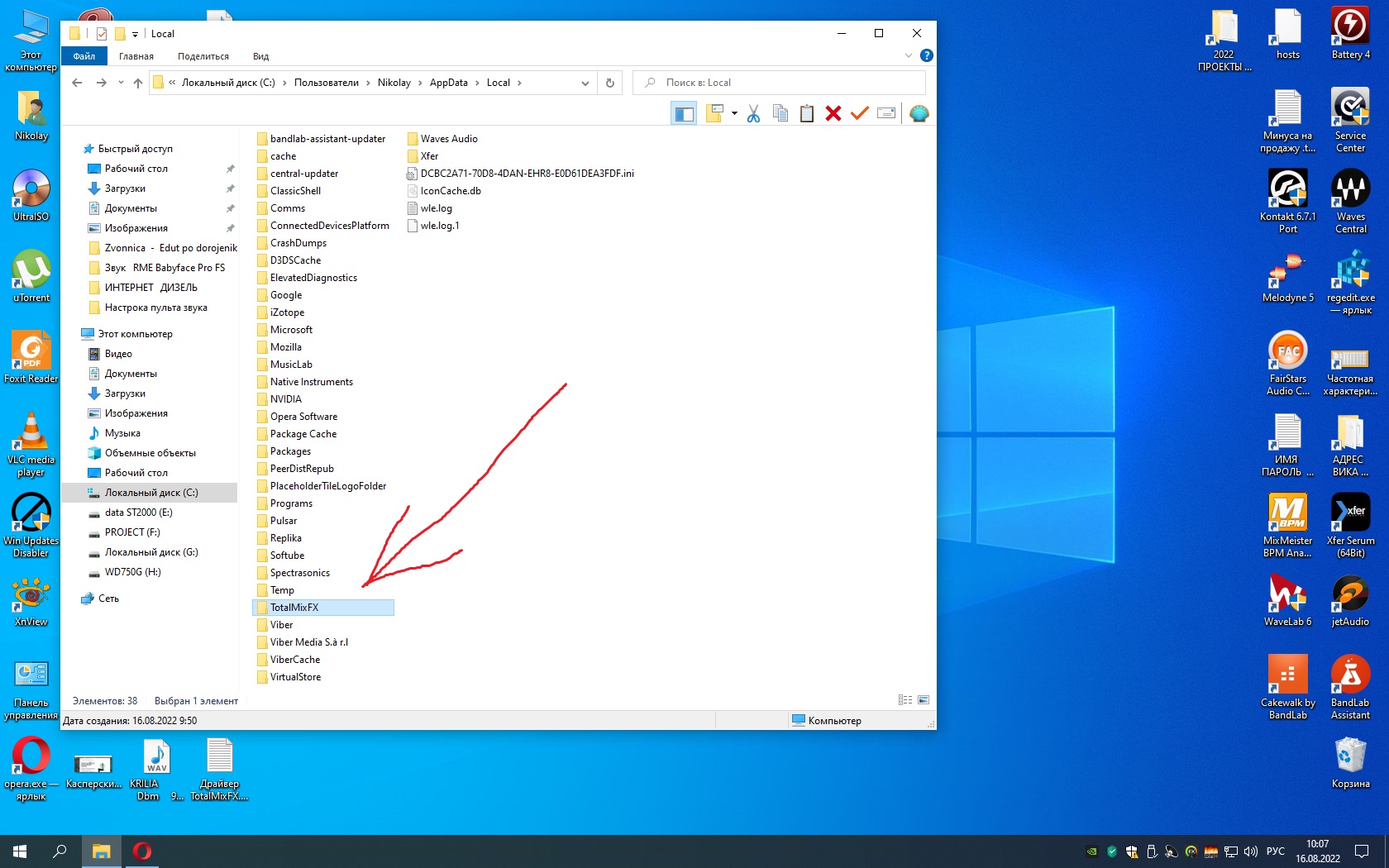Toggle the navigation pane button in the toolbar
Image resolution: width=1389 pixels, height=868 pixels.
[x=684, y=113]
